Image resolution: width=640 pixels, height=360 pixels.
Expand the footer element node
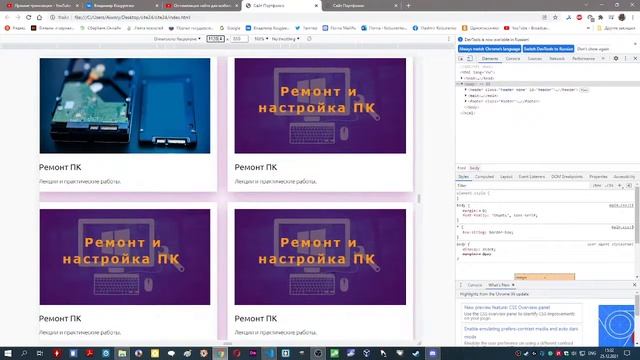[466, 101]
